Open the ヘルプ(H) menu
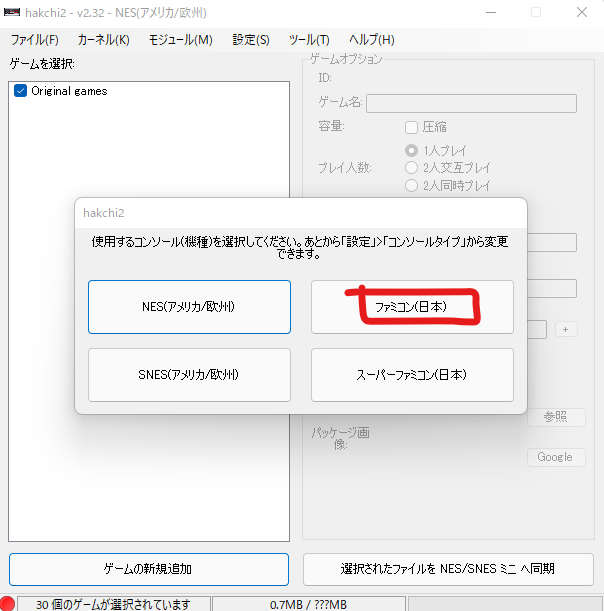The width and height of the screenshot is (604, 611). tap(371, 40)
